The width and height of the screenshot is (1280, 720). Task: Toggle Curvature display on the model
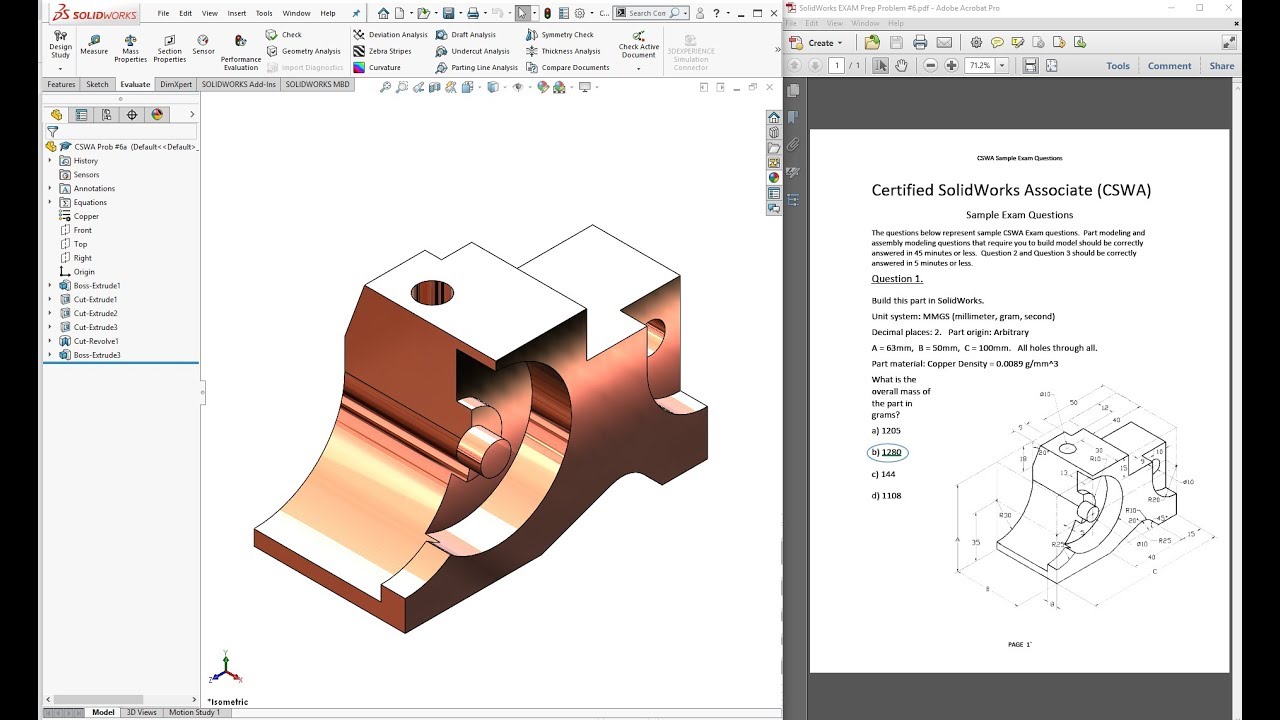coord(377,68)
